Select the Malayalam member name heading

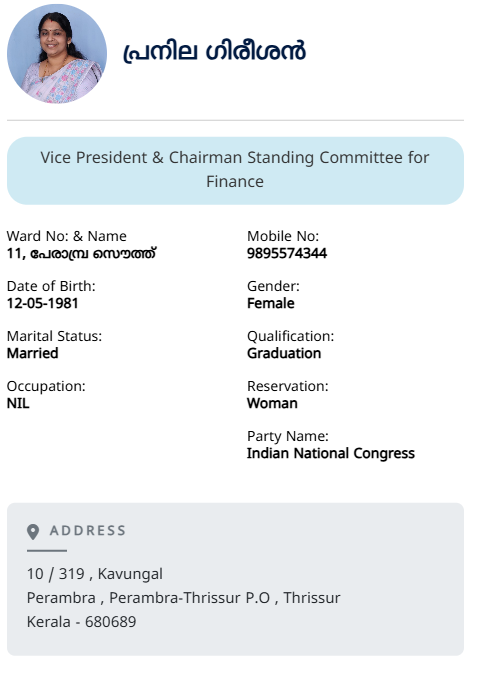click(x=214, y=52)
